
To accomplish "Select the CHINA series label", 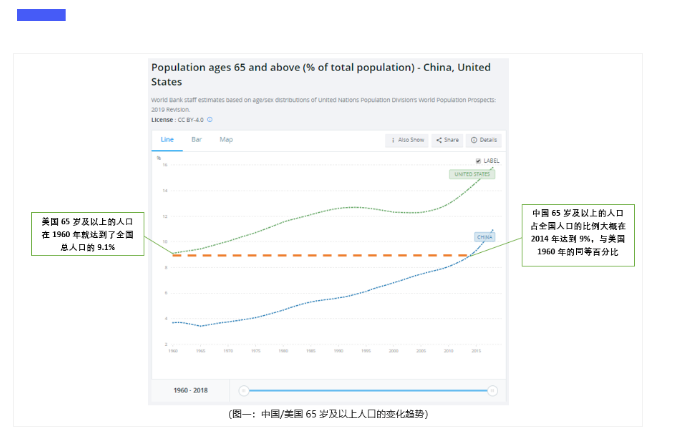I will [484, 237].
